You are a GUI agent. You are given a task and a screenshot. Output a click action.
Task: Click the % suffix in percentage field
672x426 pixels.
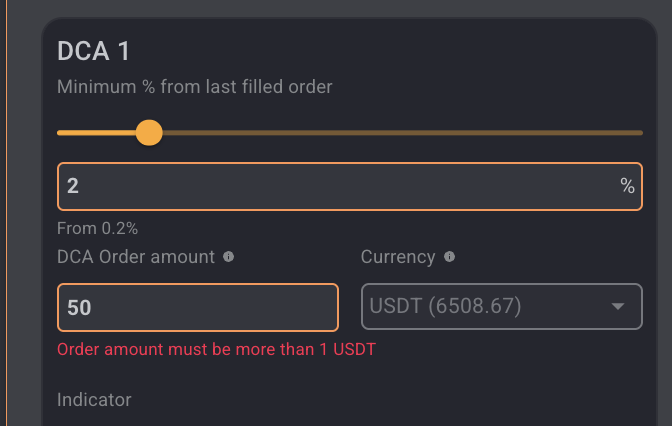coord(627,186)
